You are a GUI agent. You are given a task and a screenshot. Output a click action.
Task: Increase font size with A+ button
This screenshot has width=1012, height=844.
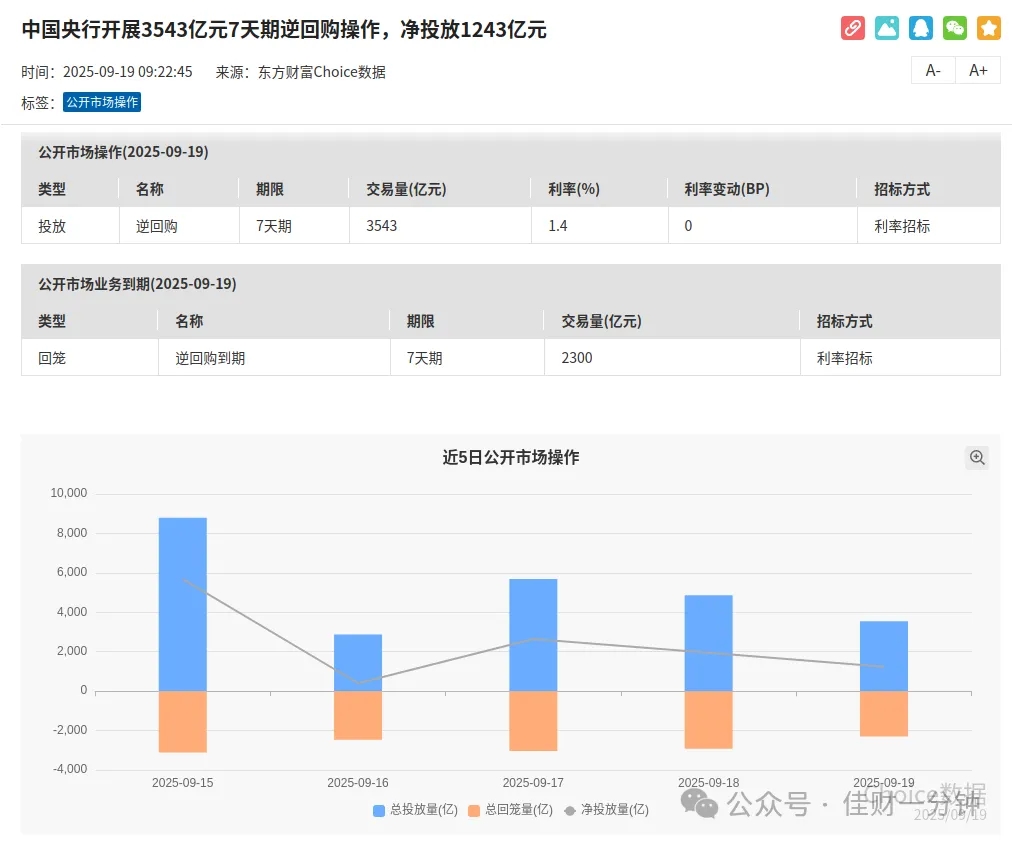coord(978,70)
